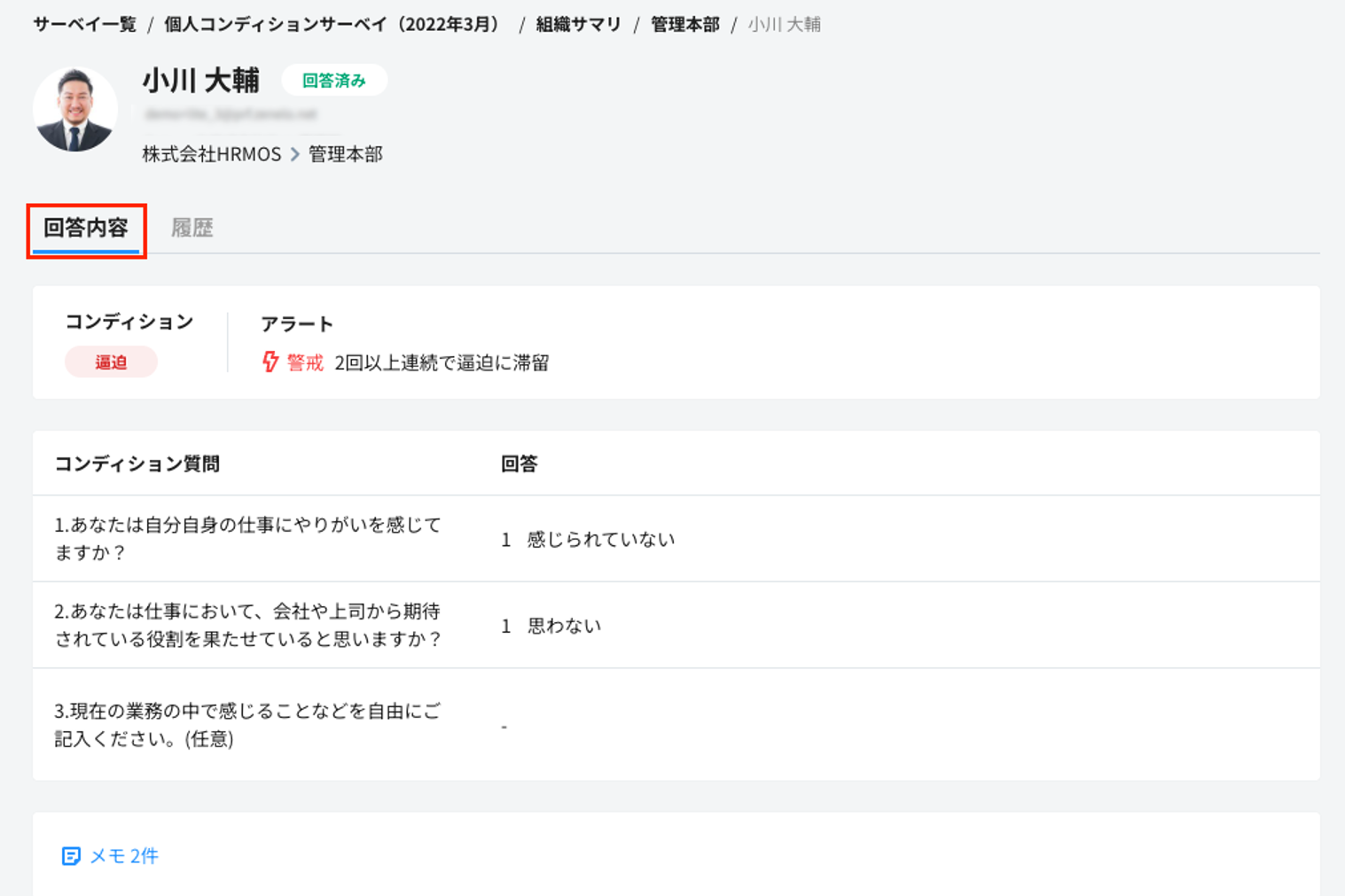Image resolution: width=1345 pixels, height=896 pixels.
Task: Click the 回答済み status badge
Action: click(x=333, y=81)
